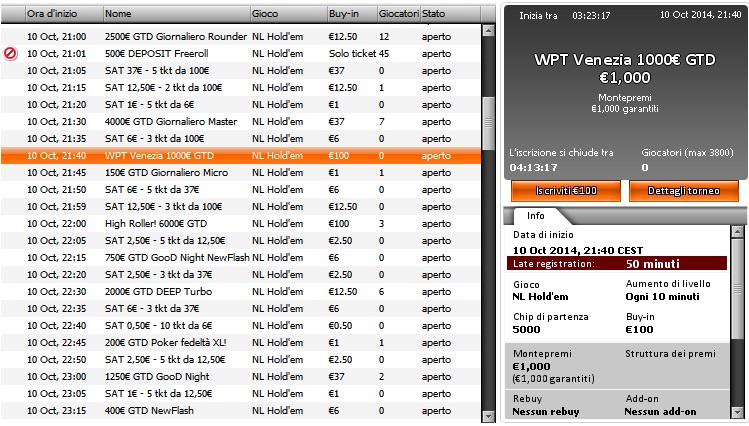Click the Late registration 50 minuti bar

(617, 264)
